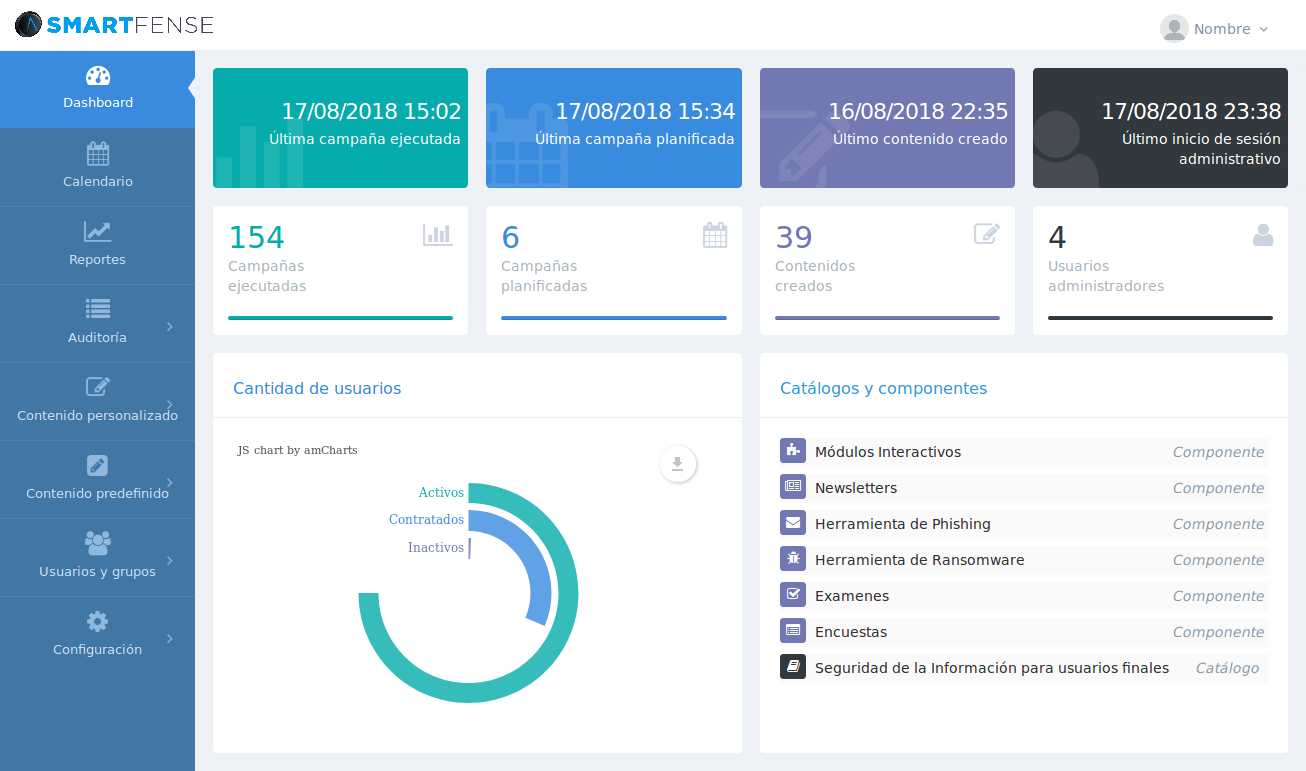
Task: Click the Campañas ejecutadas bar chart icon
Action: tap(438, 234)
